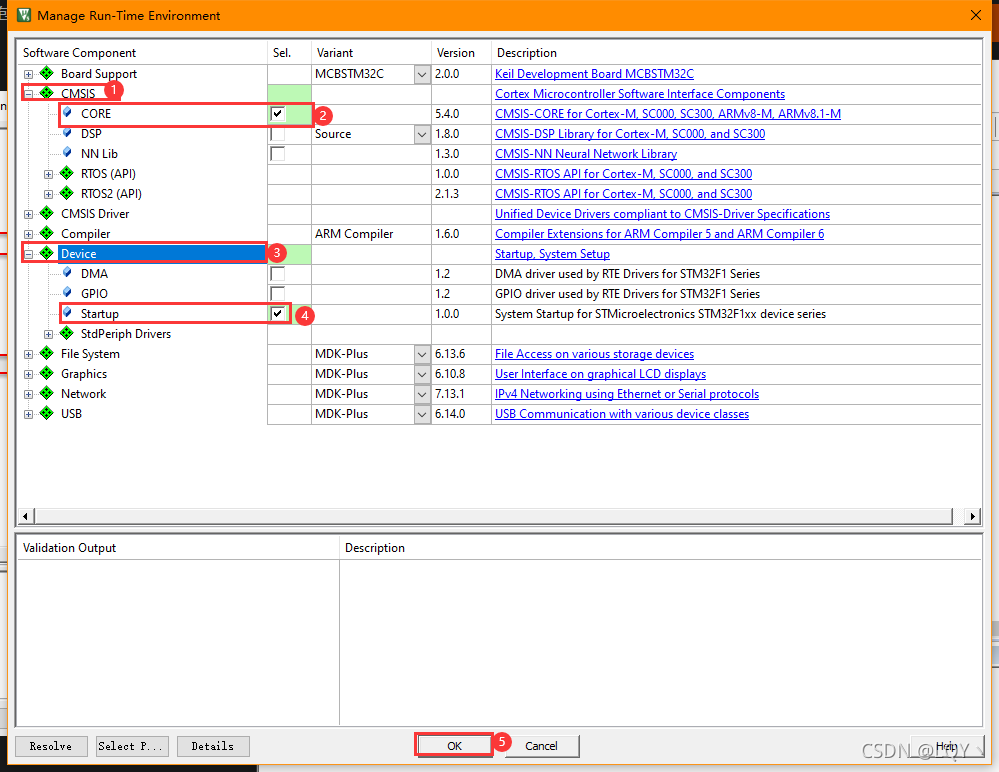
Task: Open the Startup, System Setup link
Action: 552,254
